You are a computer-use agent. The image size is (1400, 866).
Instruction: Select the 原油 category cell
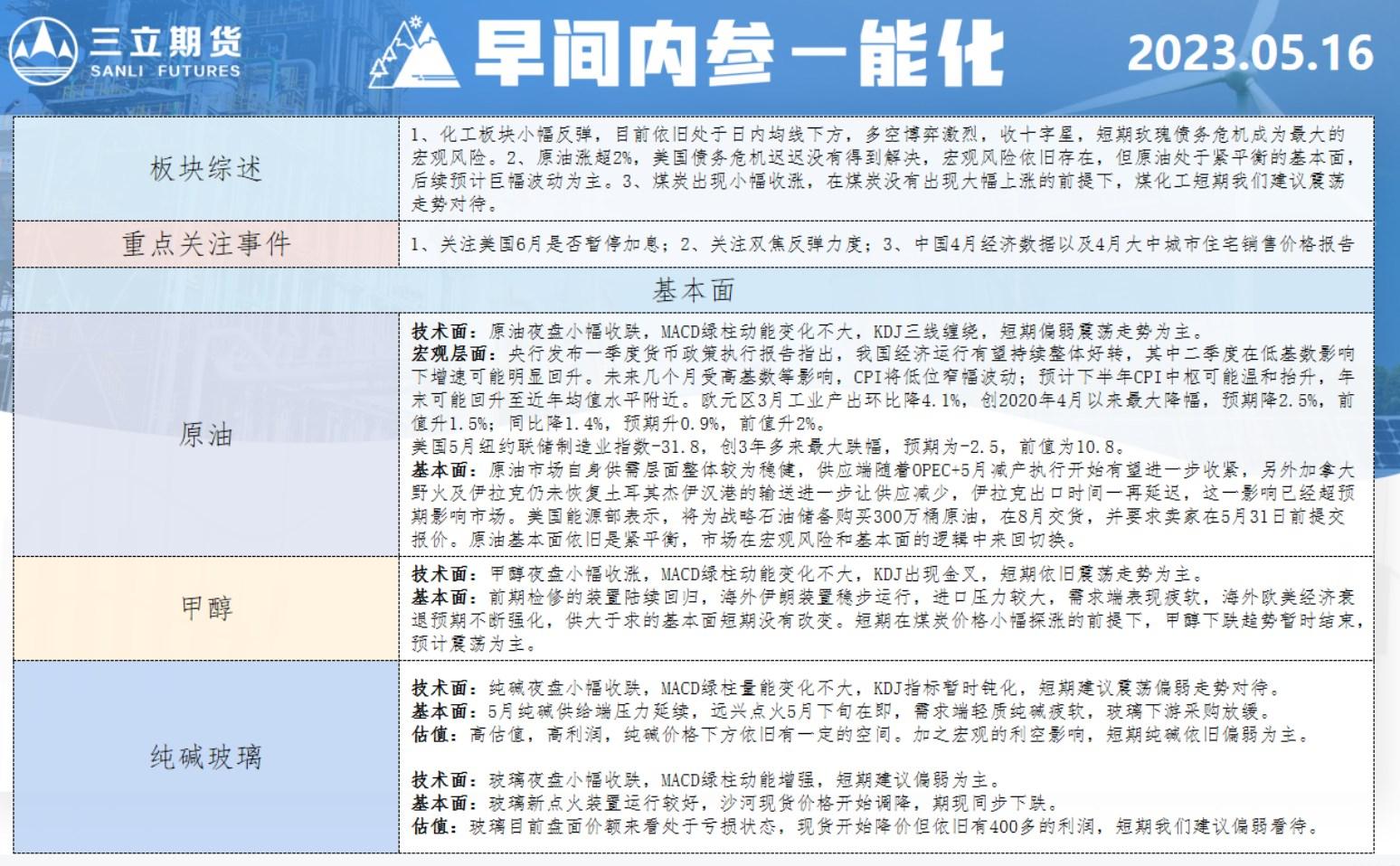point(206,435)
